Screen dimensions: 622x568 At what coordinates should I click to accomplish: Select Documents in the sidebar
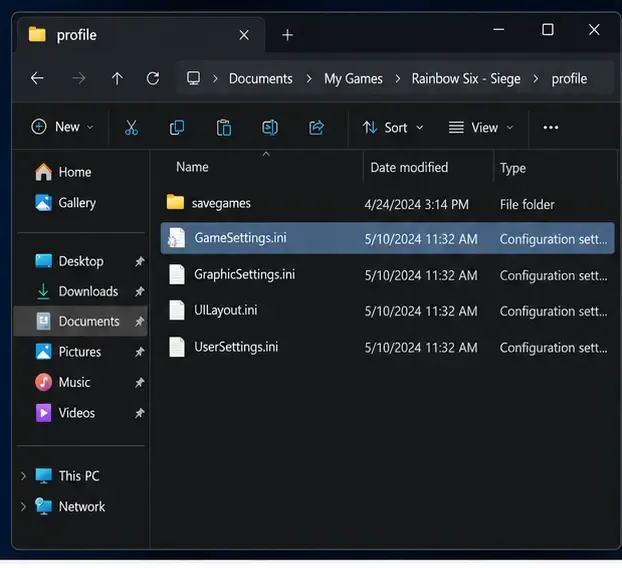click(81, 321)
